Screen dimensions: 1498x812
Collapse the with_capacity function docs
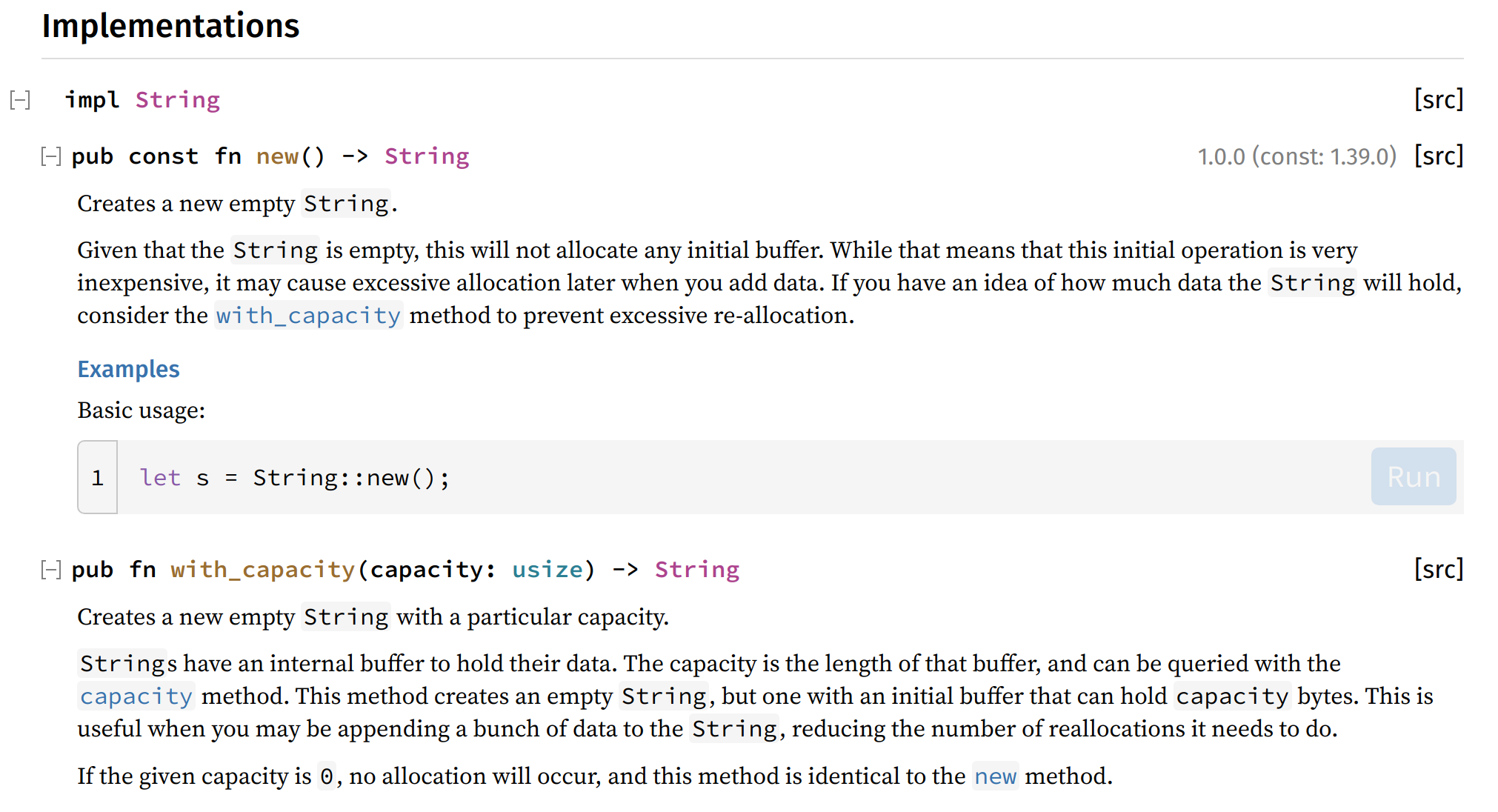coord(51,570)
